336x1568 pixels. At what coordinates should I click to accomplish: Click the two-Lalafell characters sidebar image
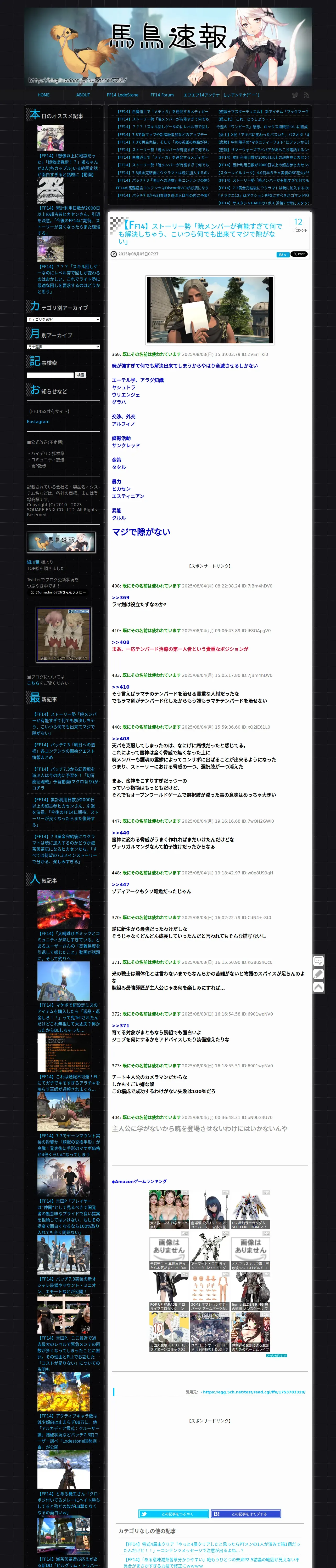click(63, 635)
